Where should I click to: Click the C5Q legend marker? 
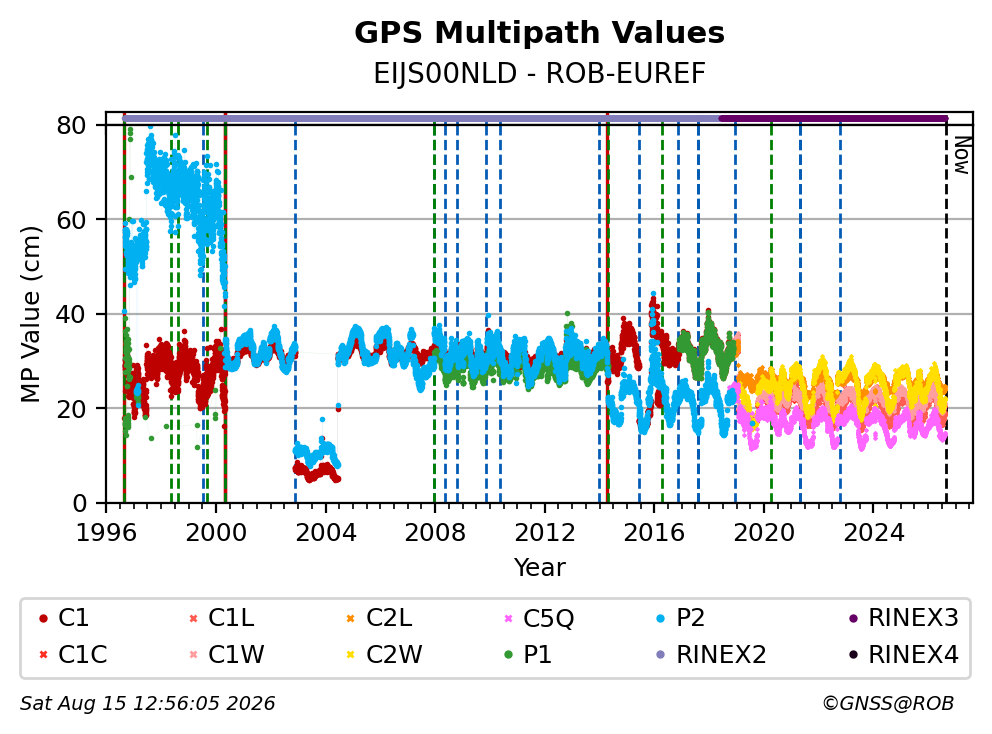click(x=508, y=618)
